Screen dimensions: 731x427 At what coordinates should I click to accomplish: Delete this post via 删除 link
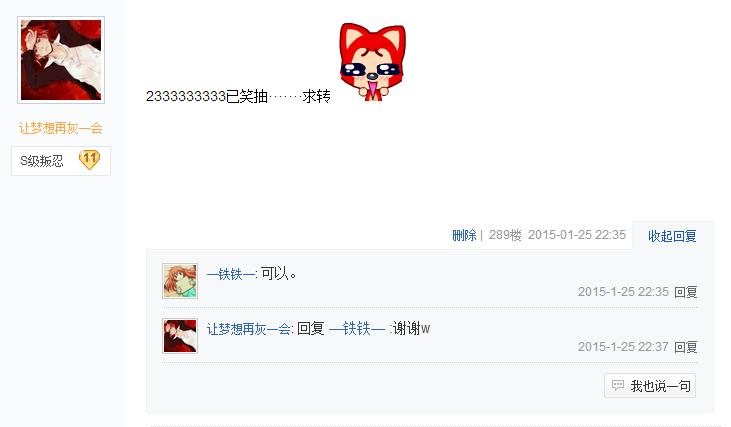click(x=464, y=235)
